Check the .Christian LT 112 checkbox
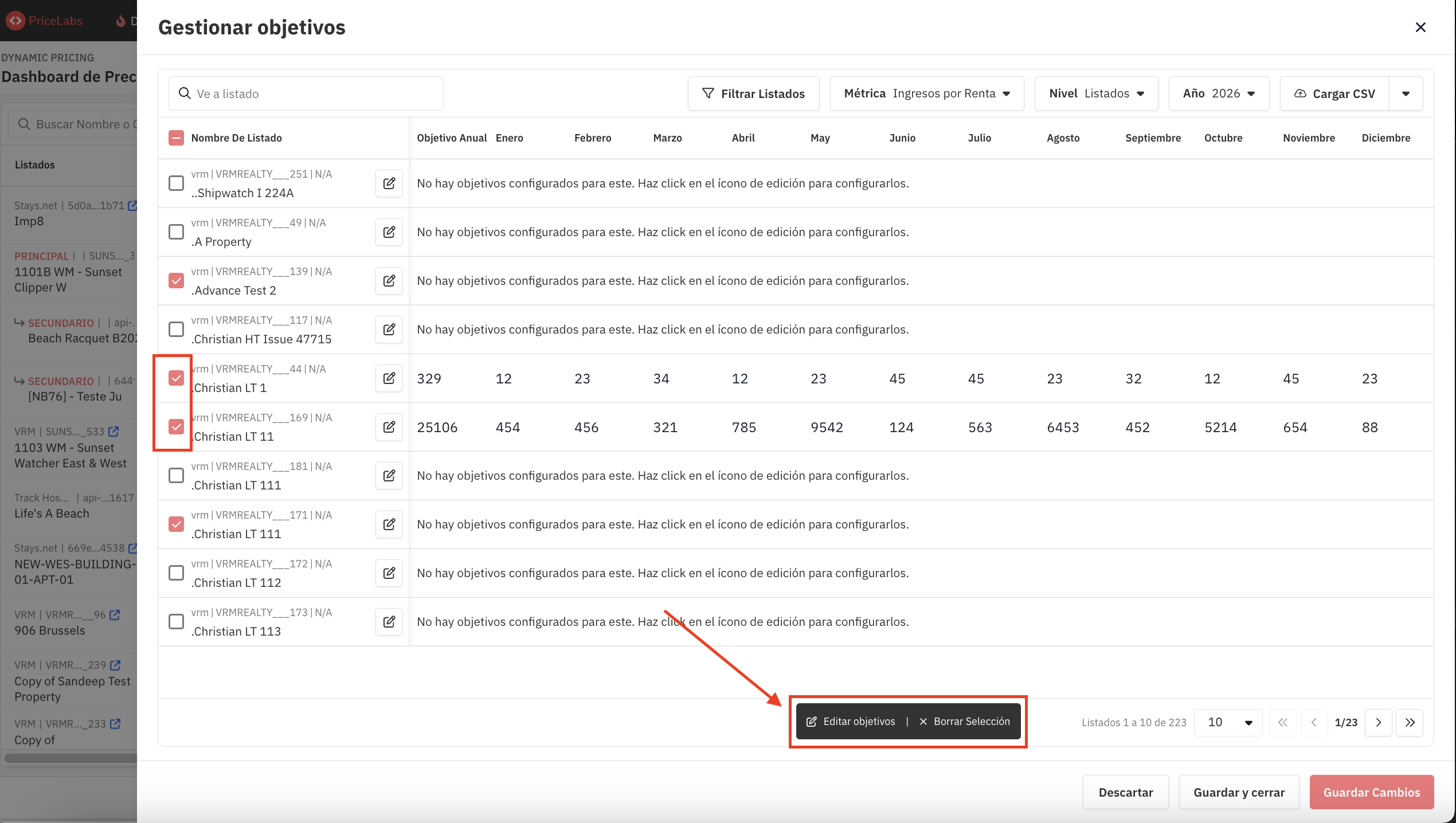 coord(176,573)
